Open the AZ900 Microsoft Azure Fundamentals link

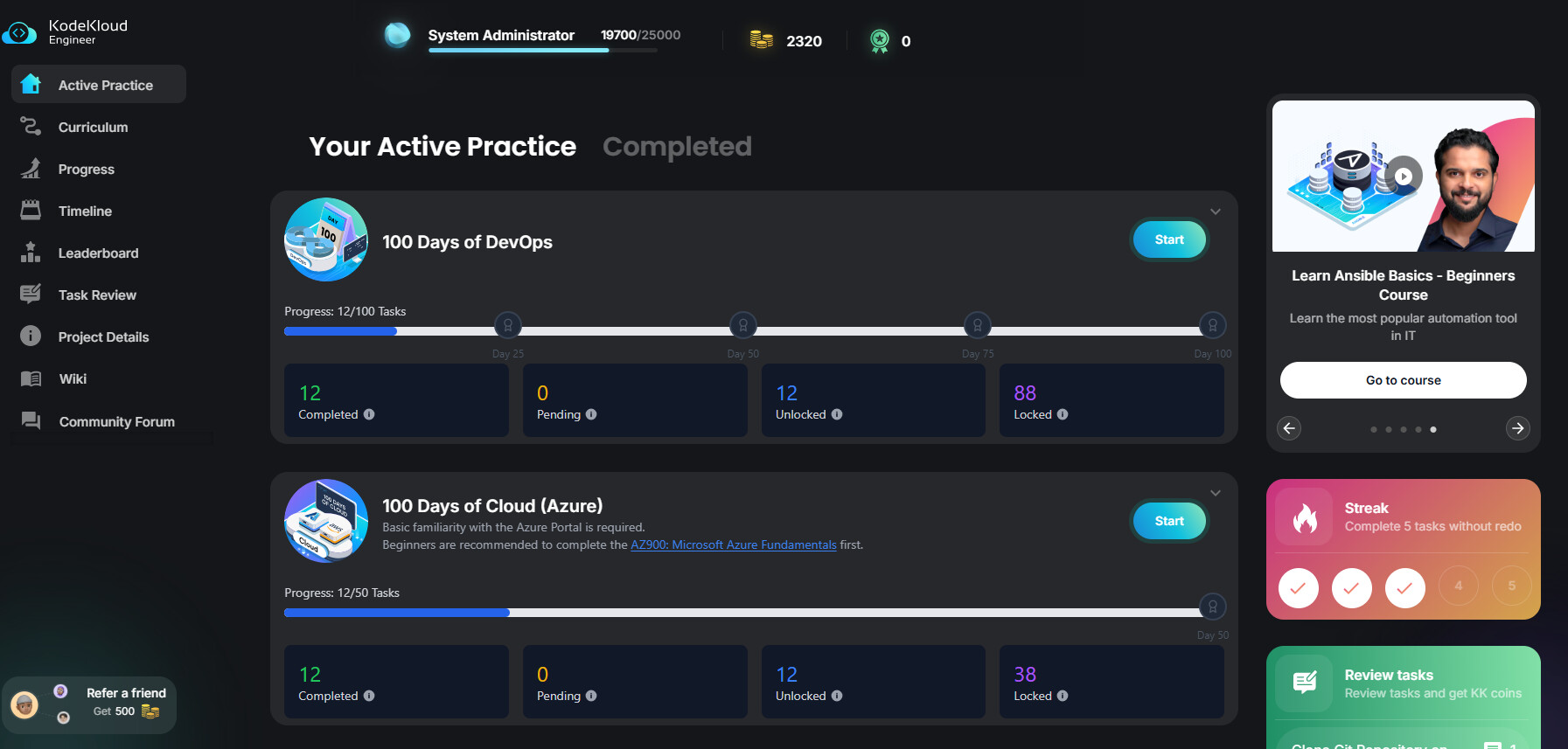733,544
